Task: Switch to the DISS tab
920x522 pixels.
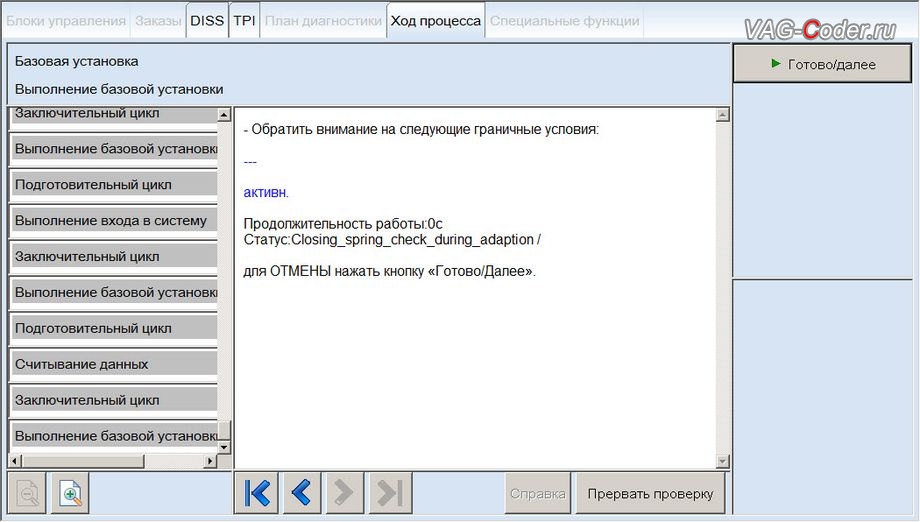Action: pyautogui.click(x=207, y=21)
